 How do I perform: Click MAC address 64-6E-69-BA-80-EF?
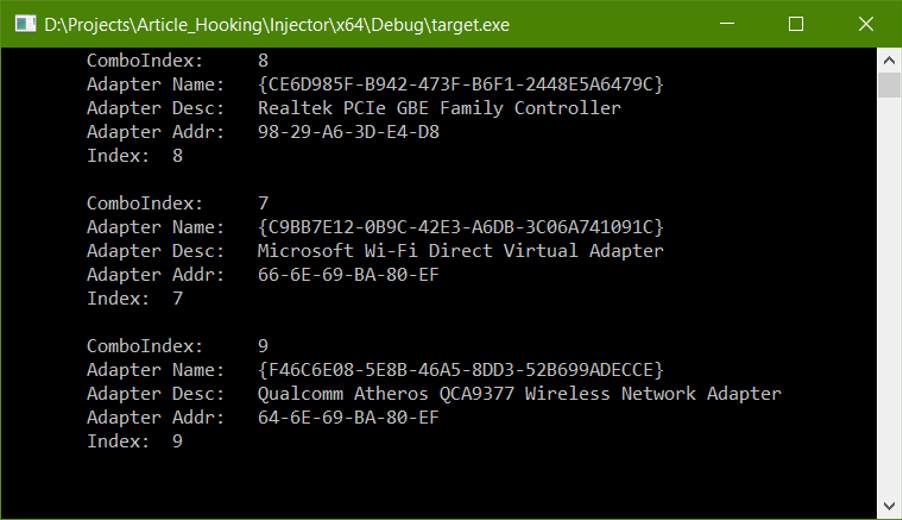[348, 418]
